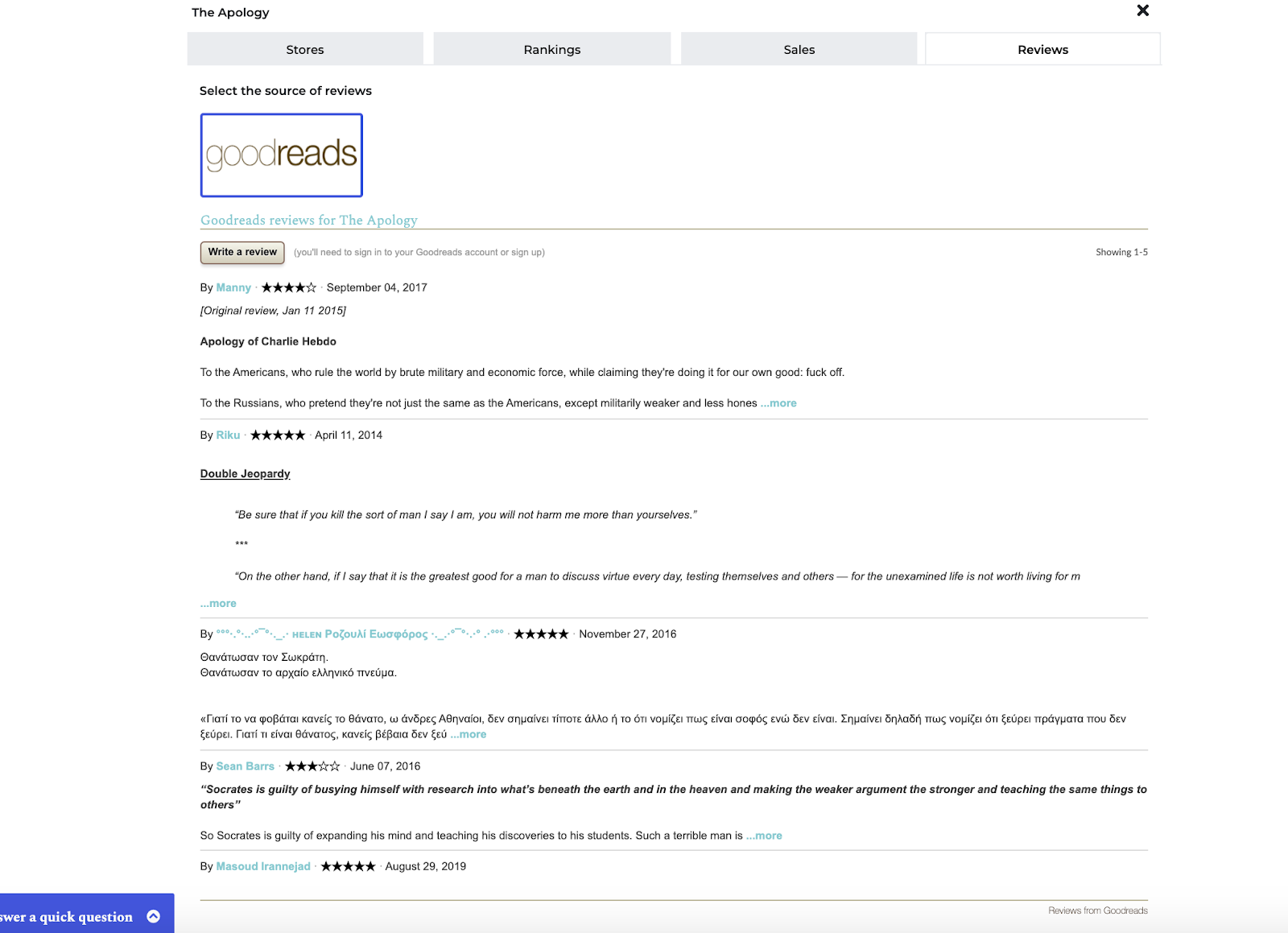The image size is (1288, 933).
Task: Click the Goodreads sign-in hint text
Action: click(x=419, y=252)
